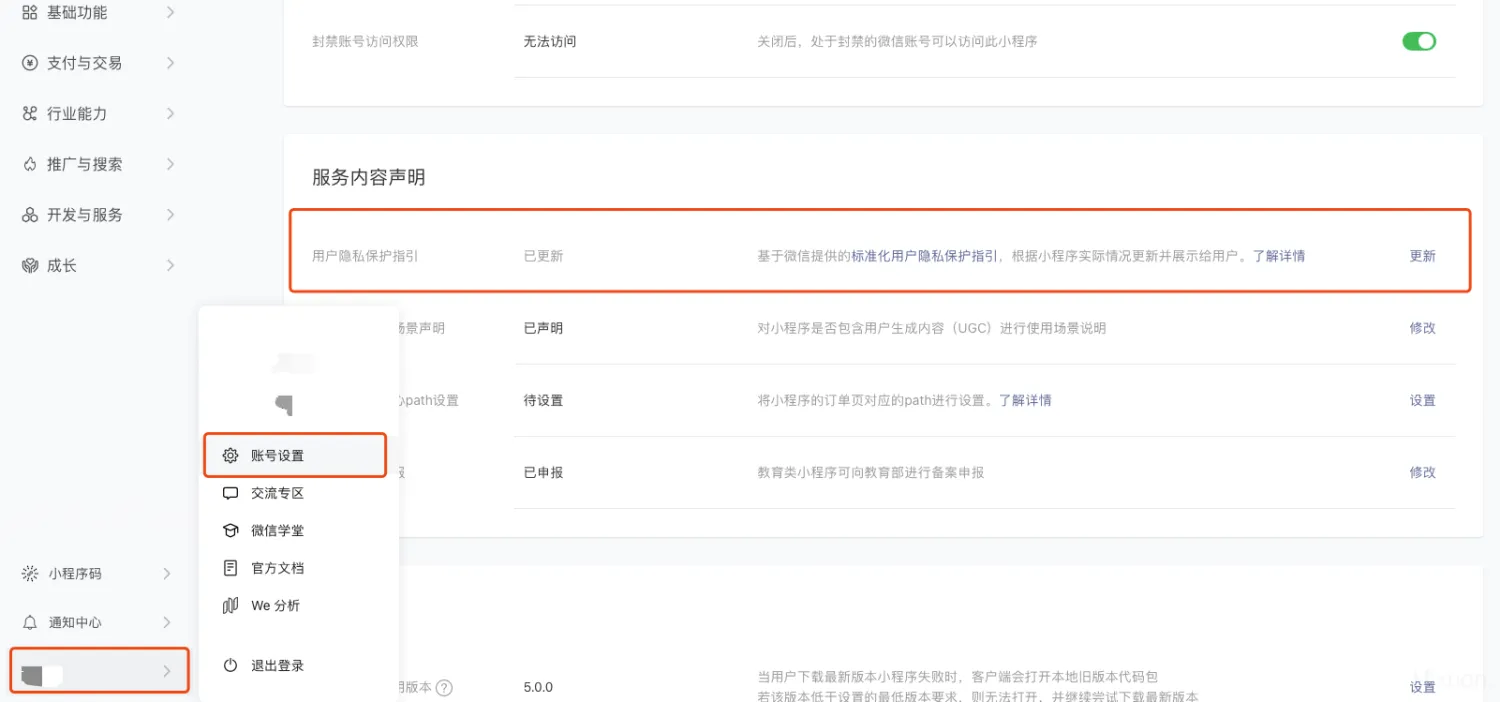1500x702 pixels.
Task: Click the 教育类小程序可向教育部进行备案申报 description
Action: [871, 472]
